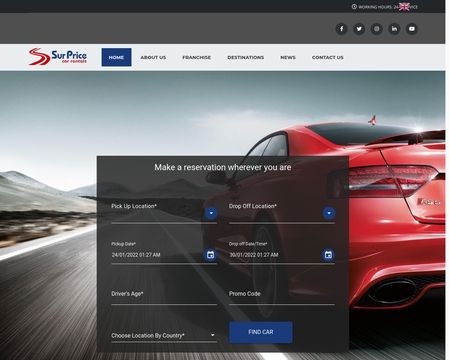Open the FRANCHISE menu item
This screenshot has height=360, width=450.
(197, 57)
